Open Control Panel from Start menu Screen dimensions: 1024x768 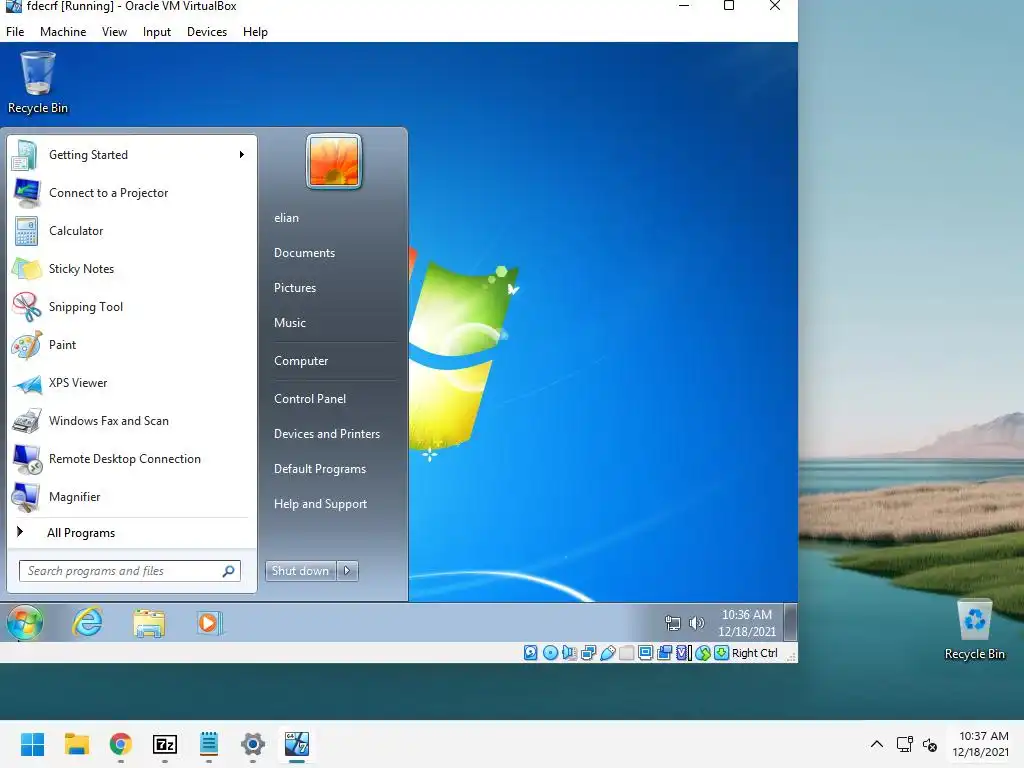tap(310, 398)
